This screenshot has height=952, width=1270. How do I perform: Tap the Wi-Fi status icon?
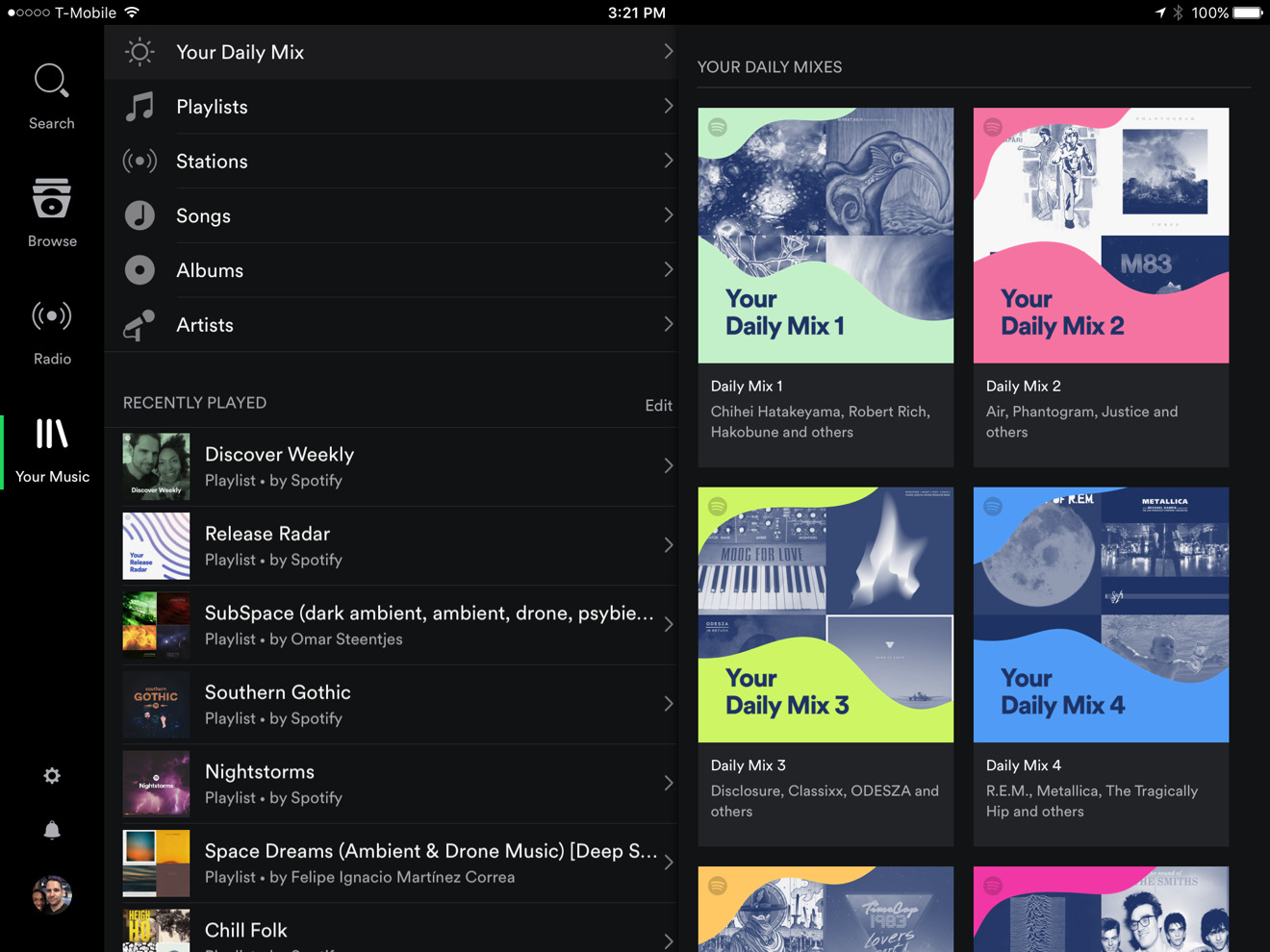132,13
